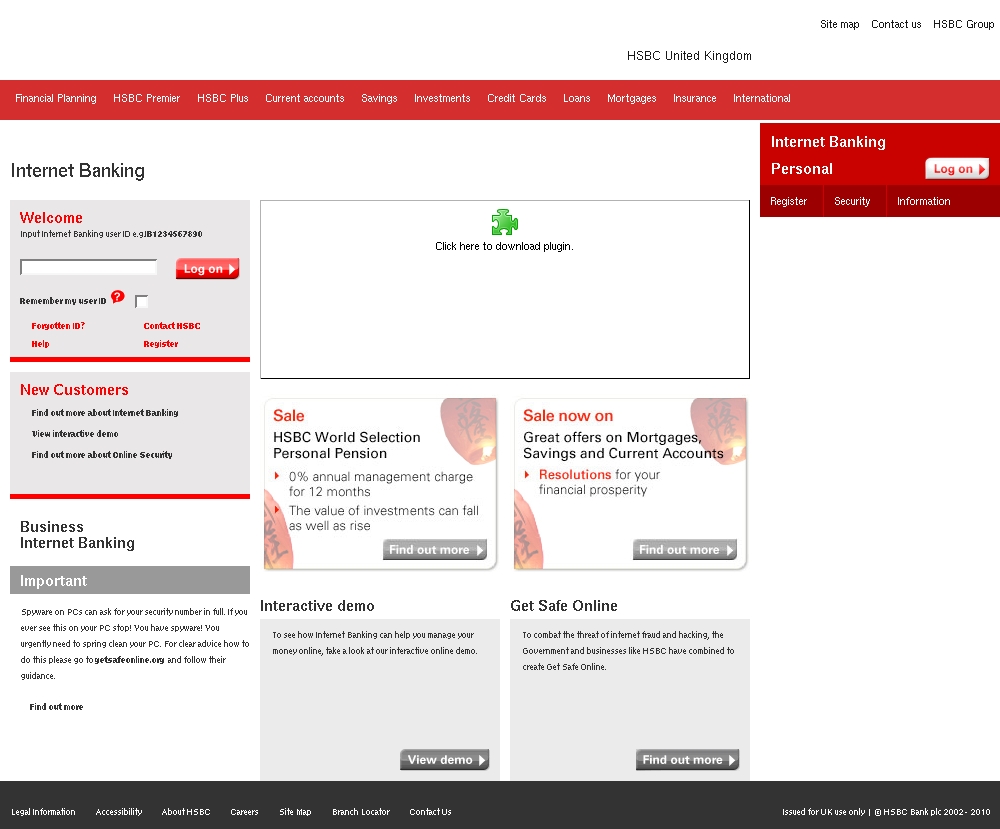Viewport: 1000px width, 829px height.
Task: Find out more about Online Security
Action: [x=102, y=455]
